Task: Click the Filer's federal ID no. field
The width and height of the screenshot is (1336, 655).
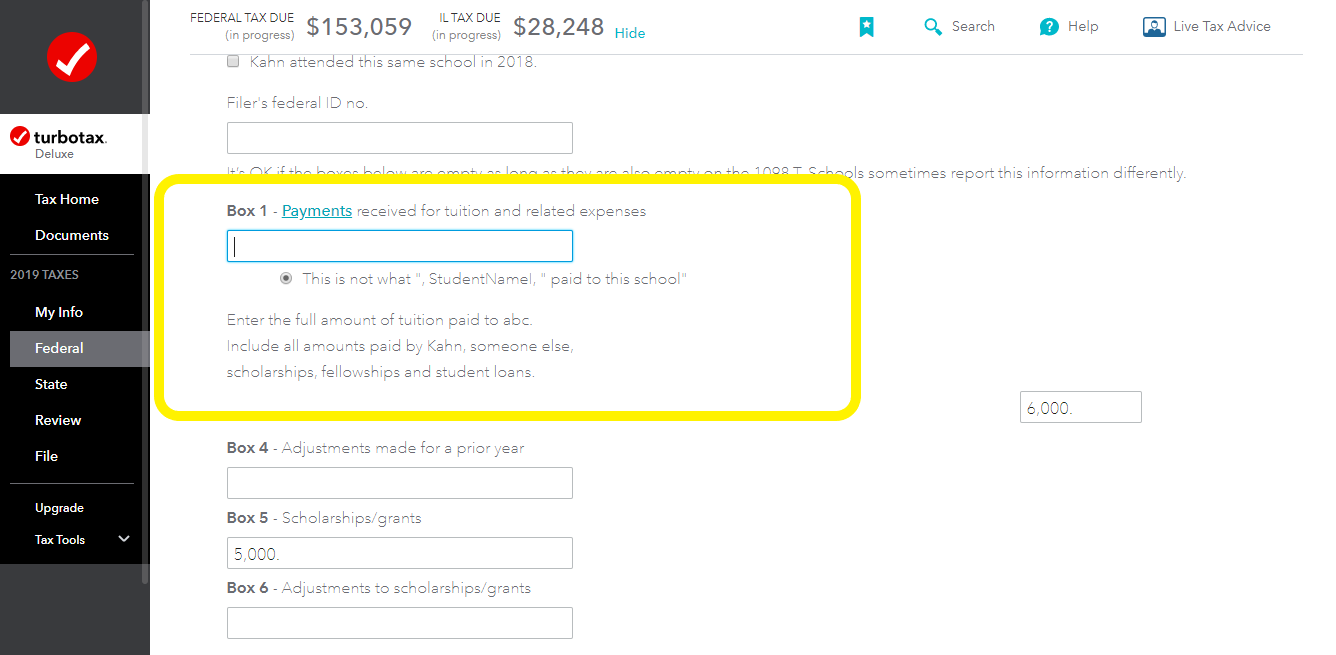Action: (399, 138)
